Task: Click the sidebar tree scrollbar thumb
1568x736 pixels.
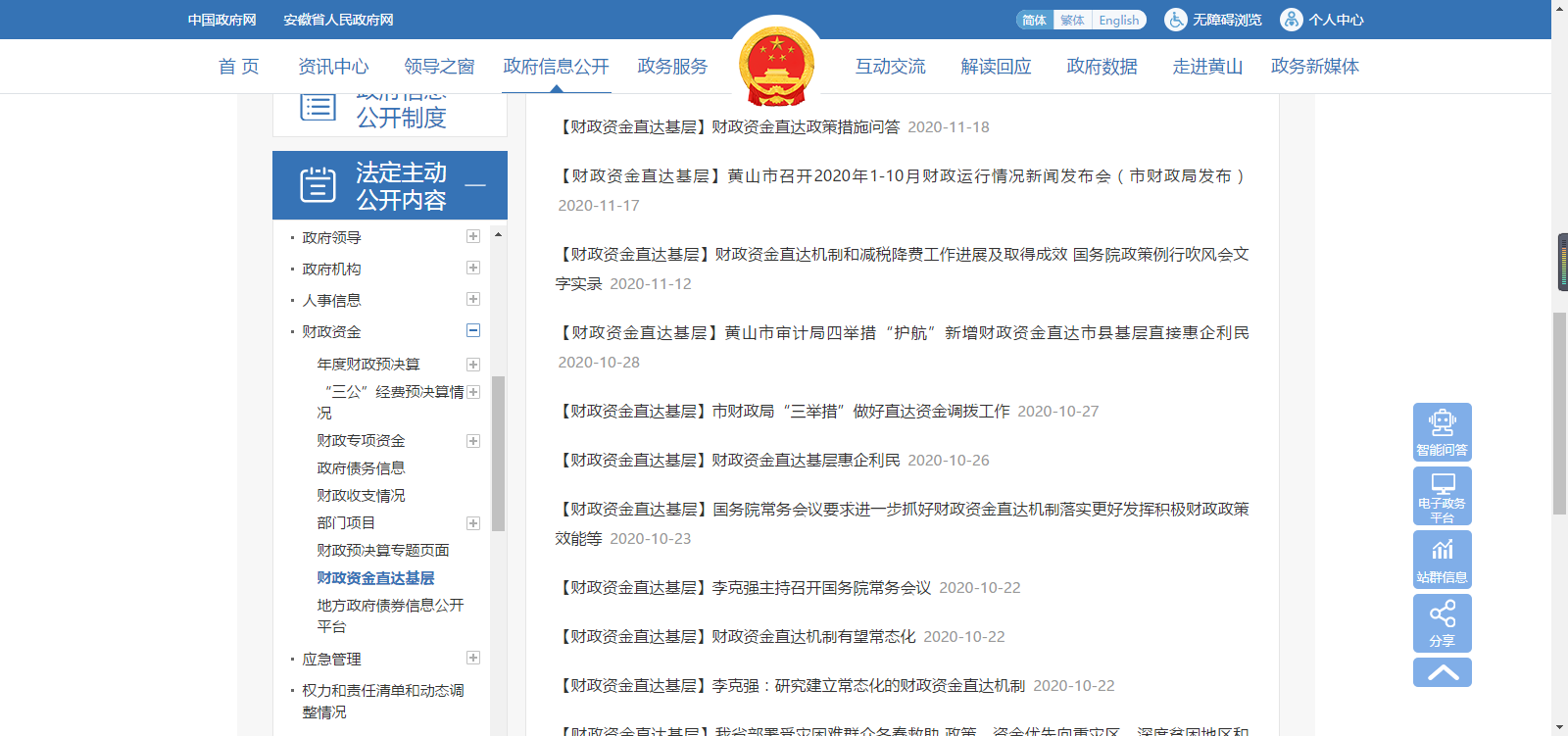Action: point(498,451)
